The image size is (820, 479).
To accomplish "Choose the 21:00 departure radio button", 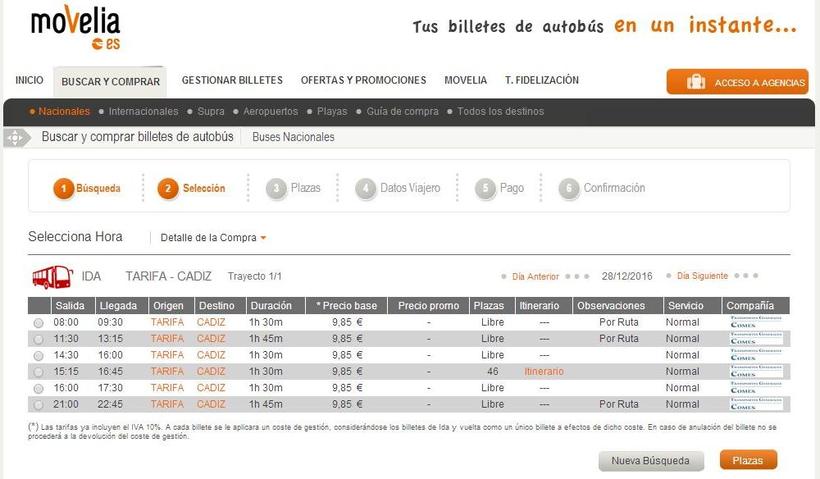I will tap(38, 405).
